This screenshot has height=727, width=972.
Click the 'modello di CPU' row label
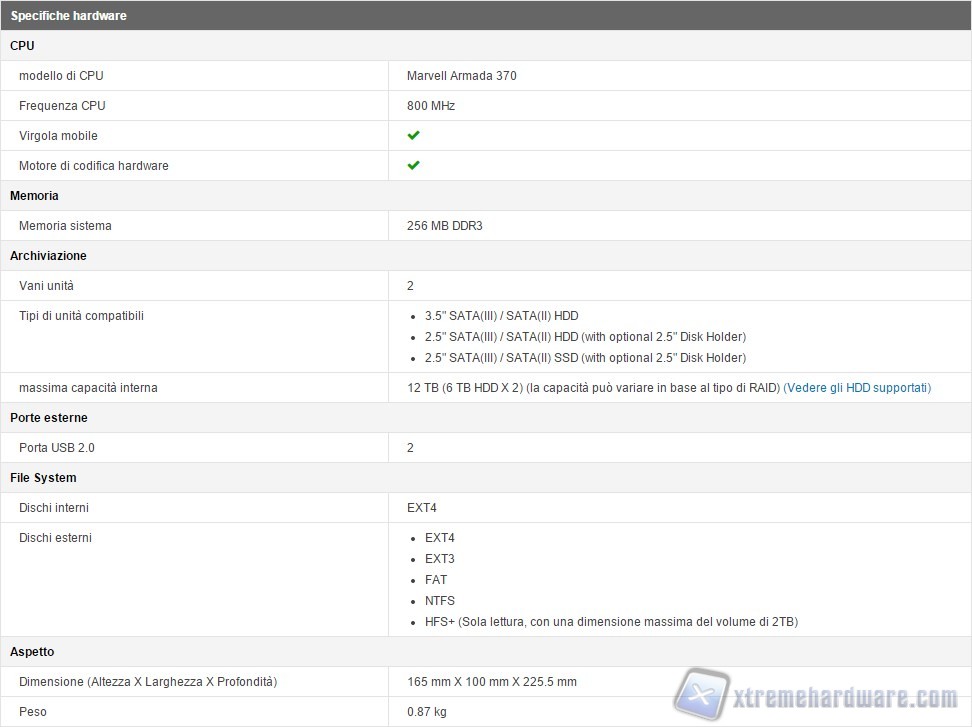pos(61,76)
